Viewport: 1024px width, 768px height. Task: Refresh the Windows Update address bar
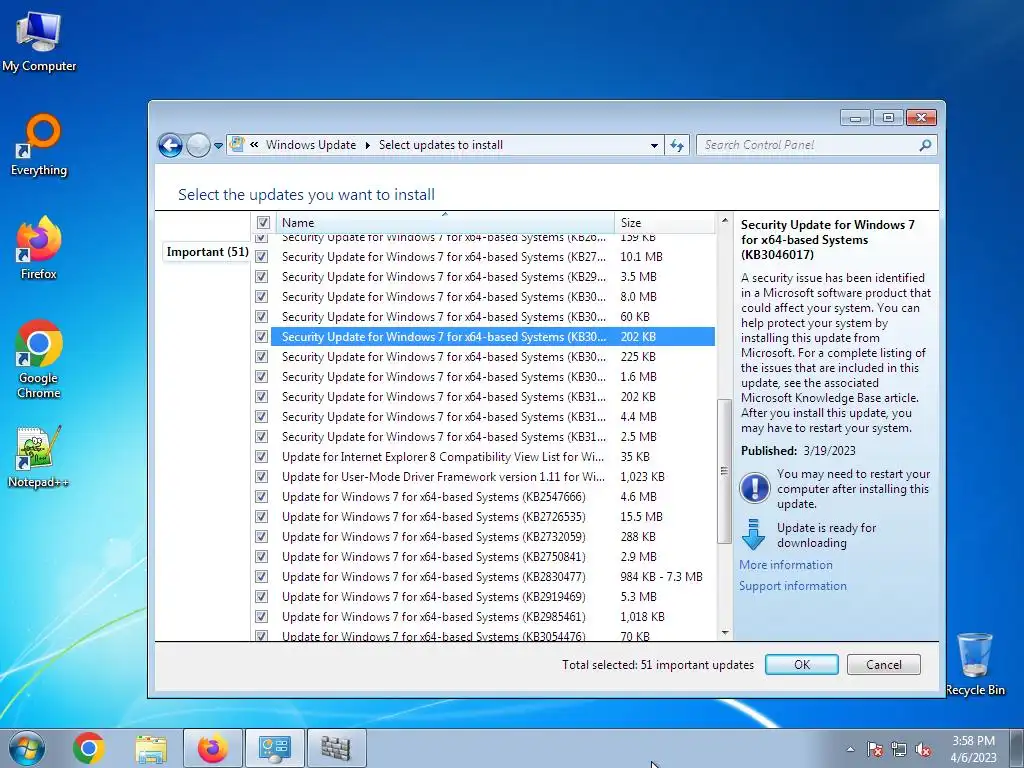pos(677,145)
